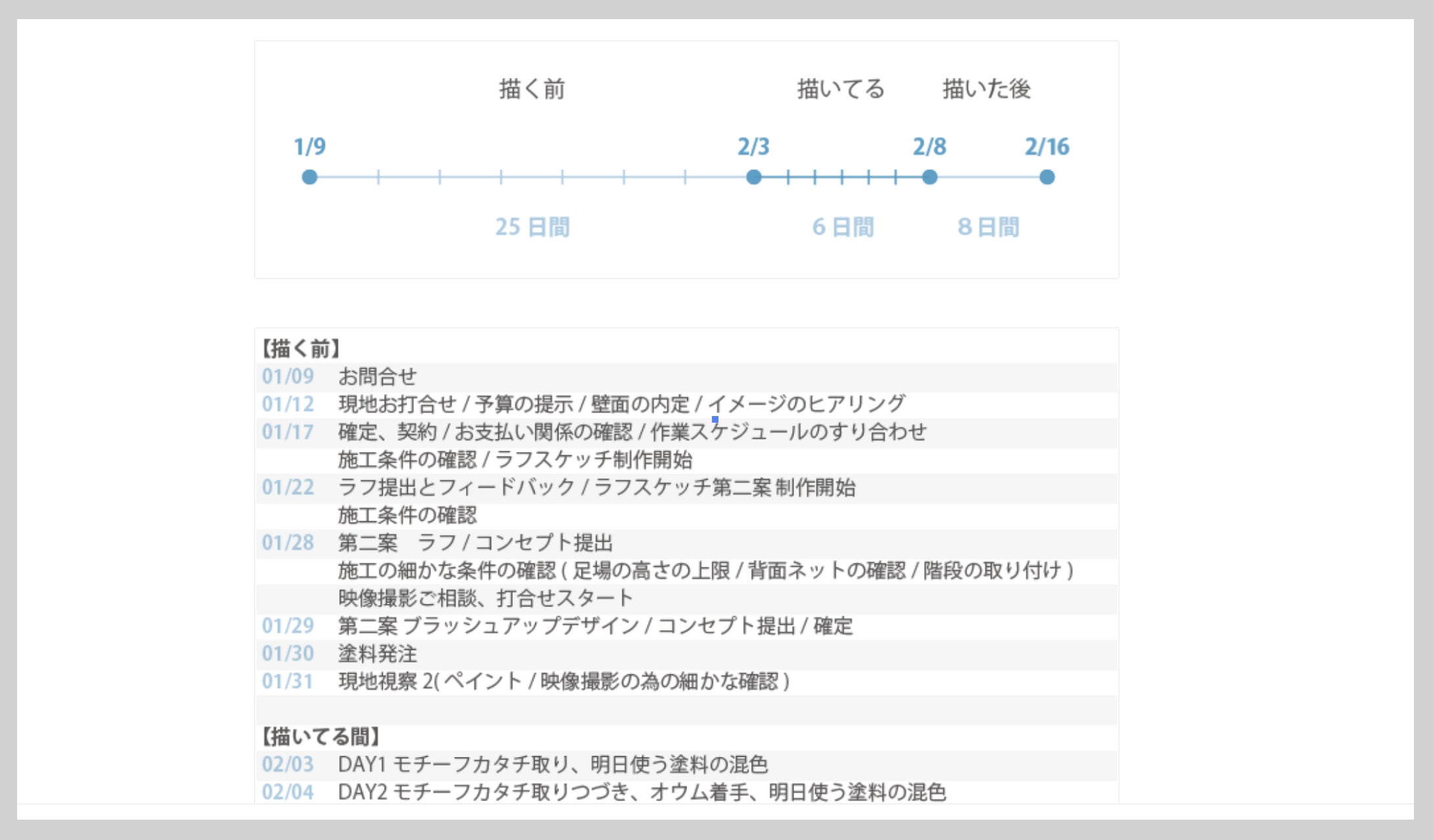This screenshot has height=840, width=1433.
Task: Click the 2/3 timeline dot
Action: tap(754, 177)
